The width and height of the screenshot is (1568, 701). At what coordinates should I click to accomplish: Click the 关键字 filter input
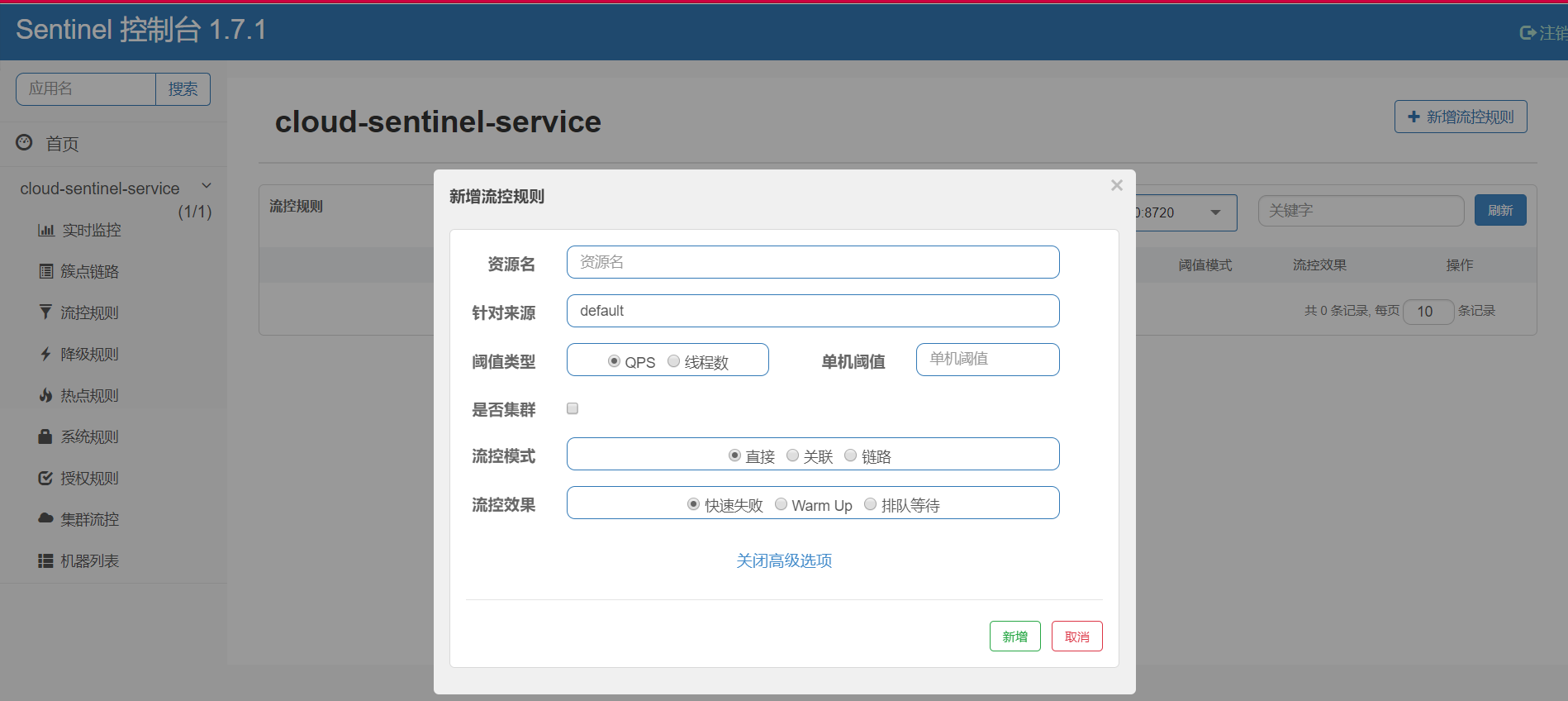1361,211
